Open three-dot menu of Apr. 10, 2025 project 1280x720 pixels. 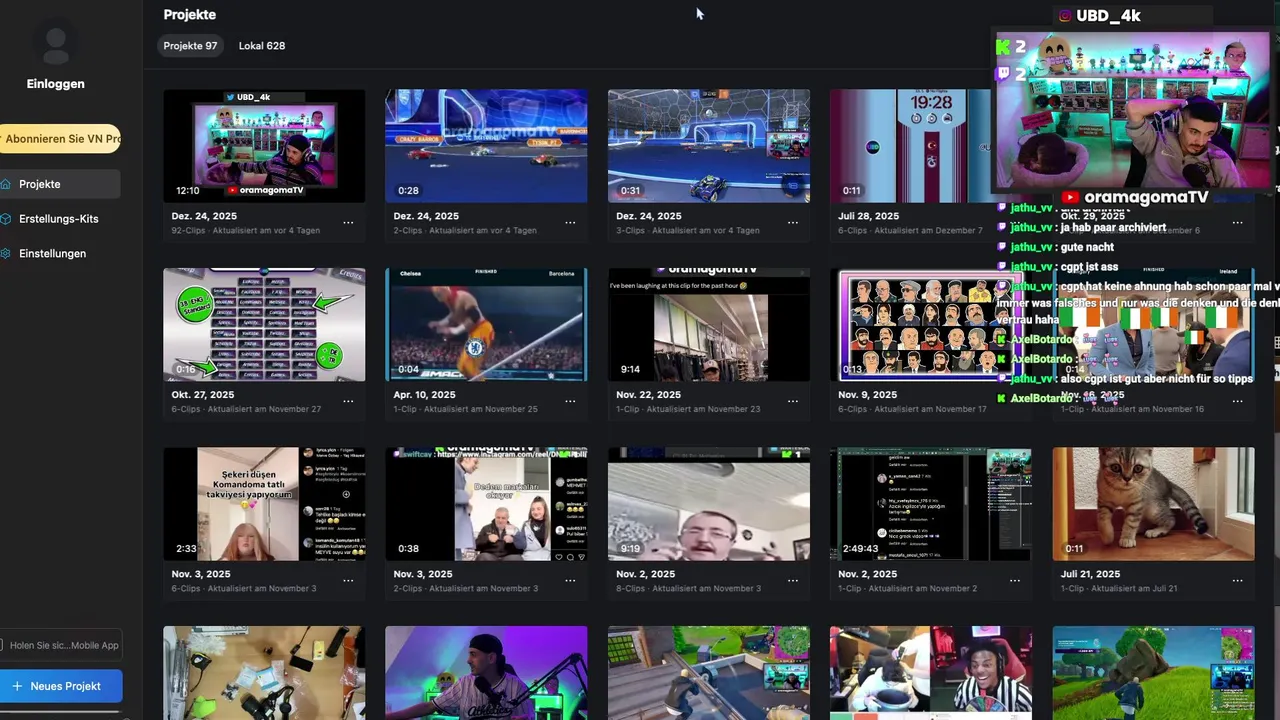570,401
